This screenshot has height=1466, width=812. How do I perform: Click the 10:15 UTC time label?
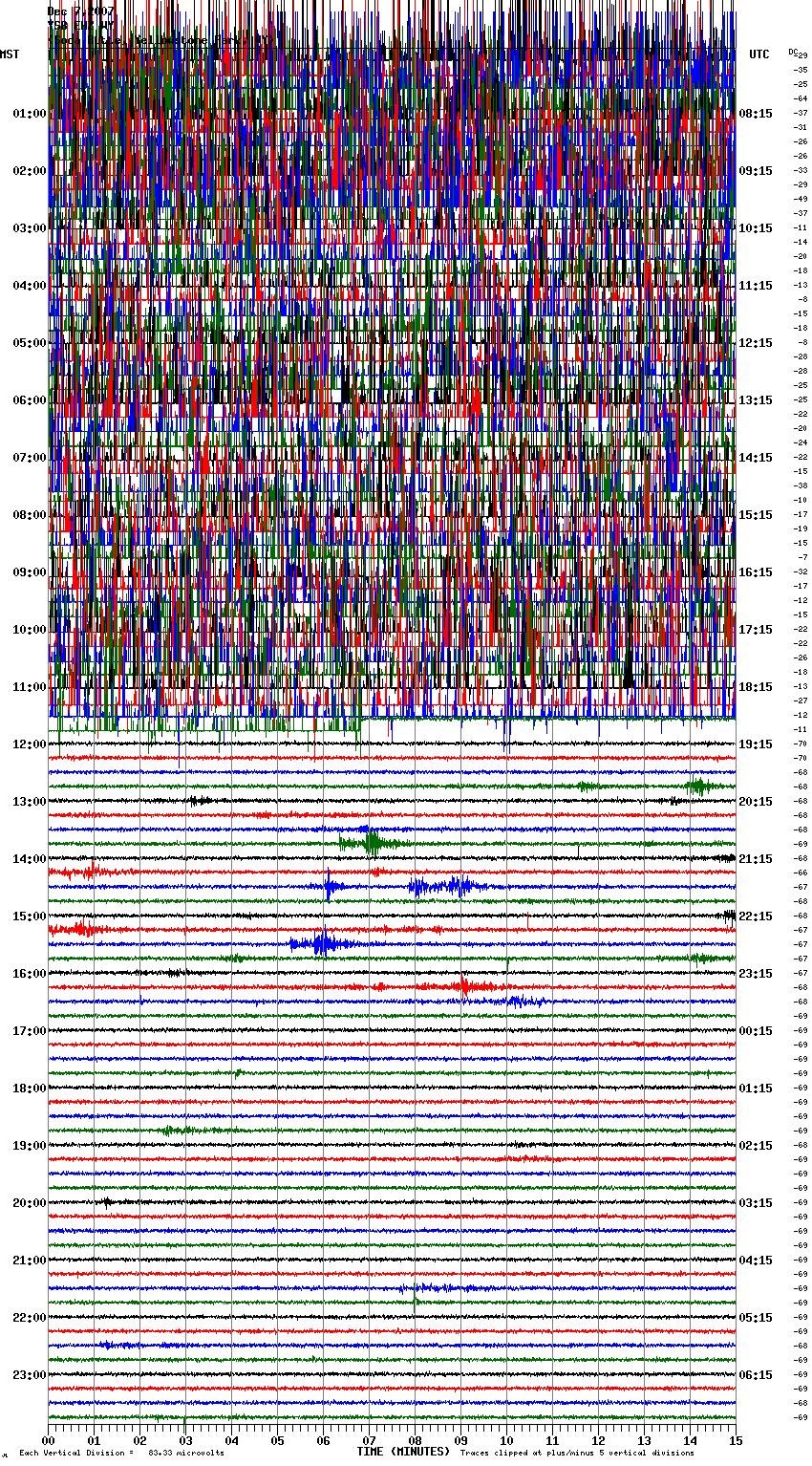tap(756, 228)
